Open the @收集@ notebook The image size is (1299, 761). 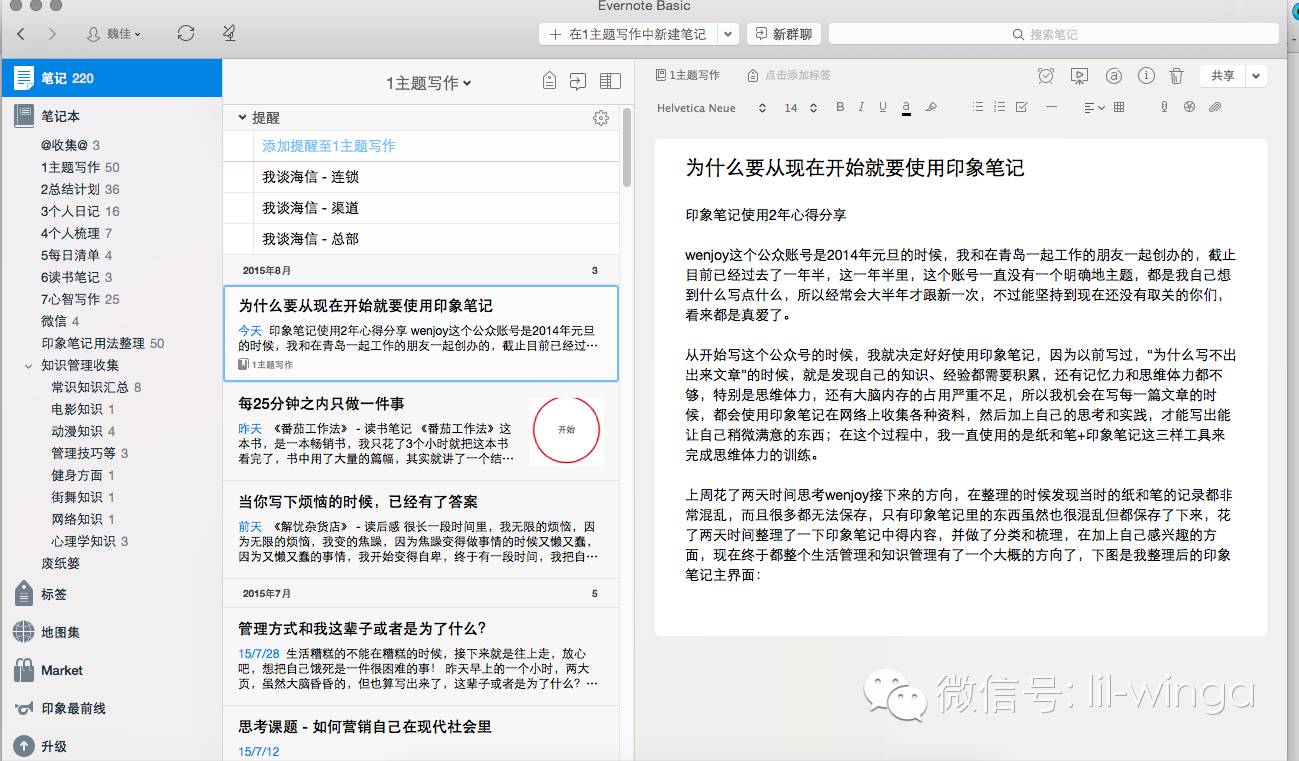tap(70, 145)
